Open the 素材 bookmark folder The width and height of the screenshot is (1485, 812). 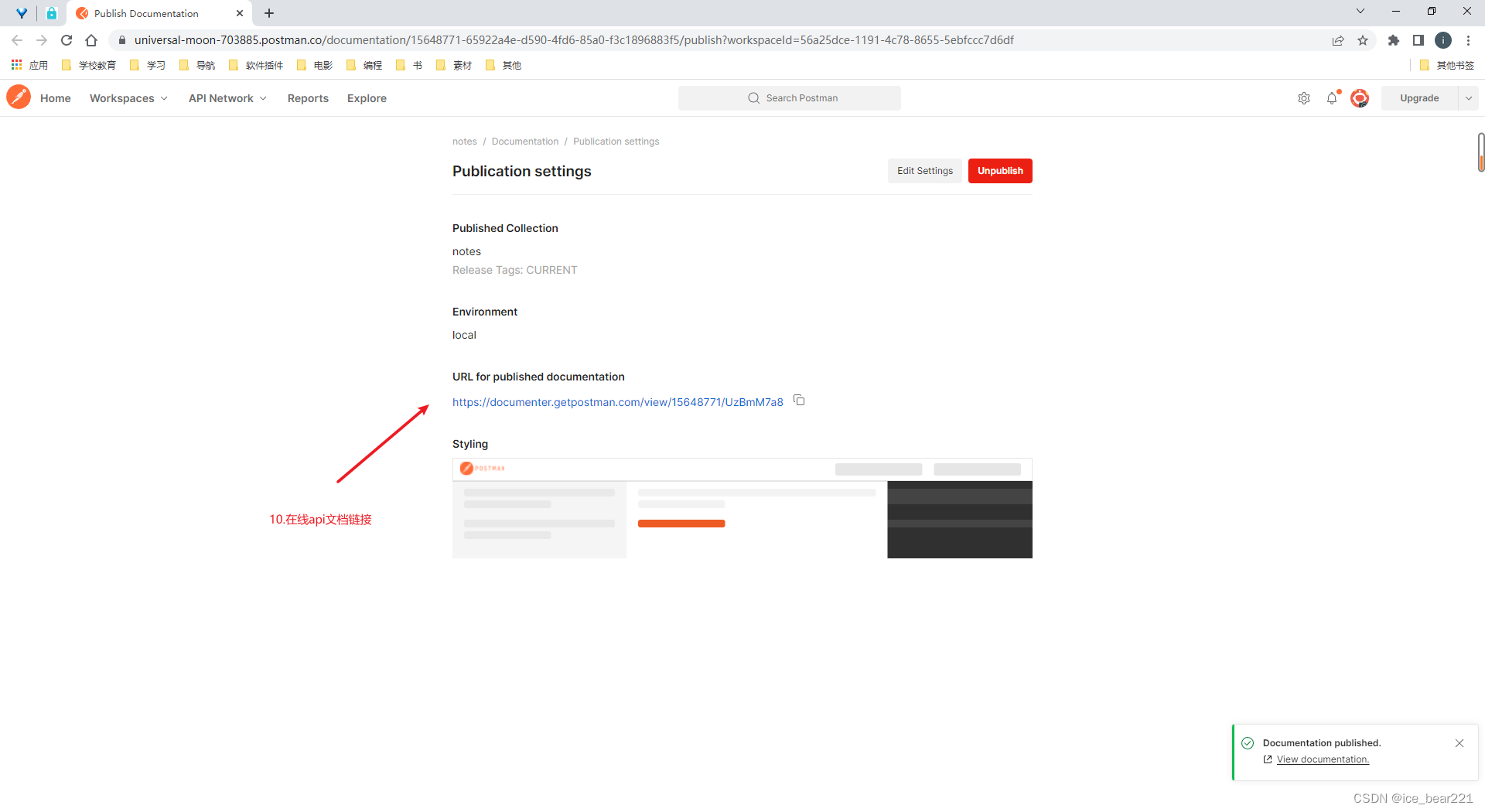point(454,65)
